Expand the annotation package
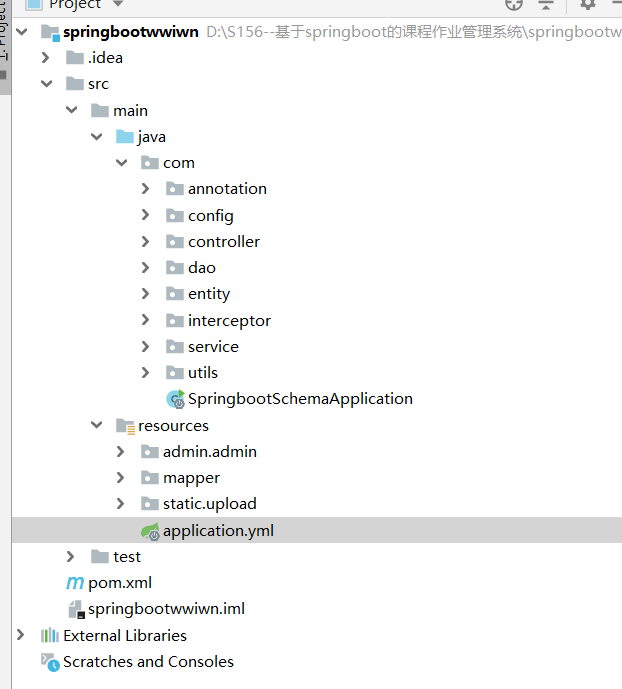 point(145,189)
